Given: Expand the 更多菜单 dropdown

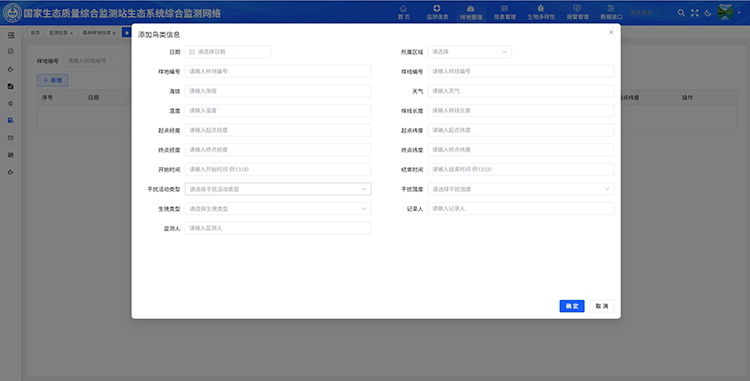Looking at the screenshot, I should 644,13.
